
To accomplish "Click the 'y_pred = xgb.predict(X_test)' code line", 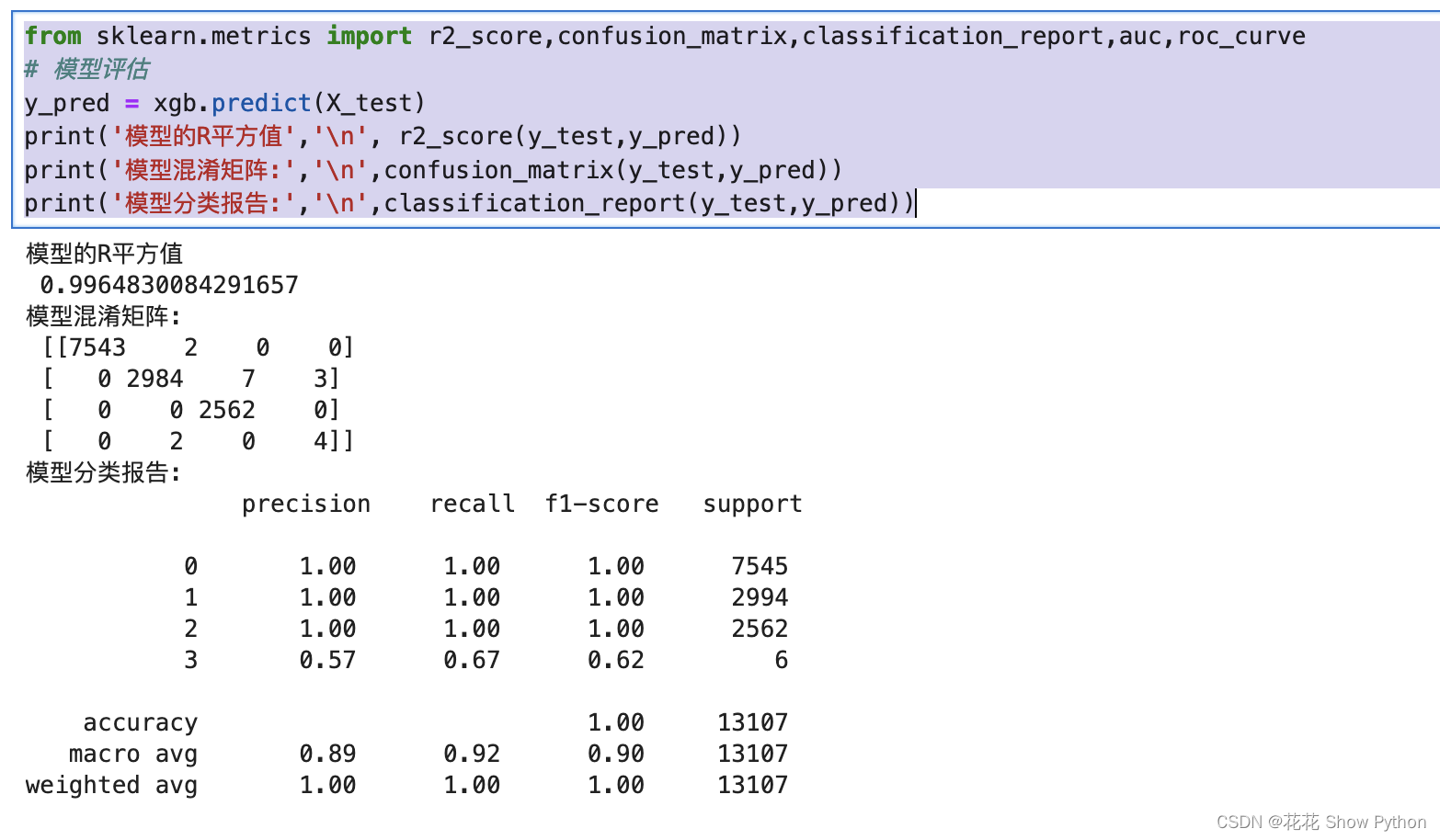I will 224,103.
